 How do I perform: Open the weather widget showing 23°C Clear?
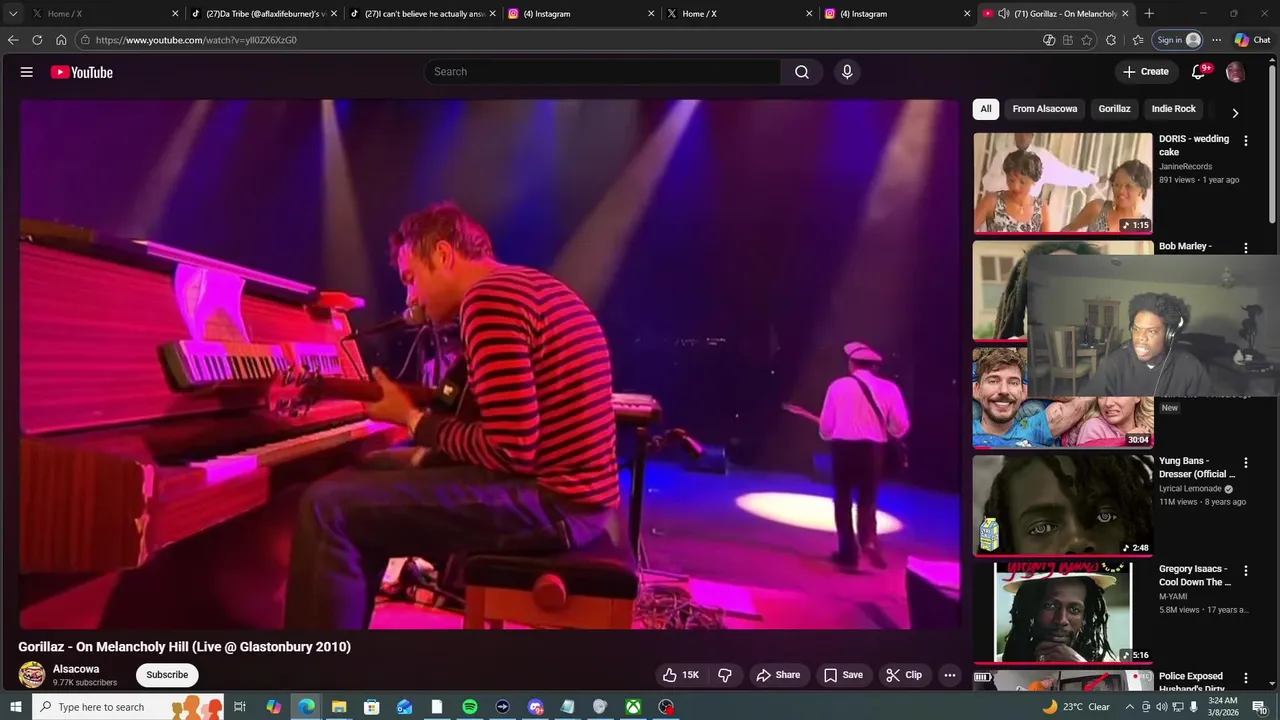coord(1075,707)
